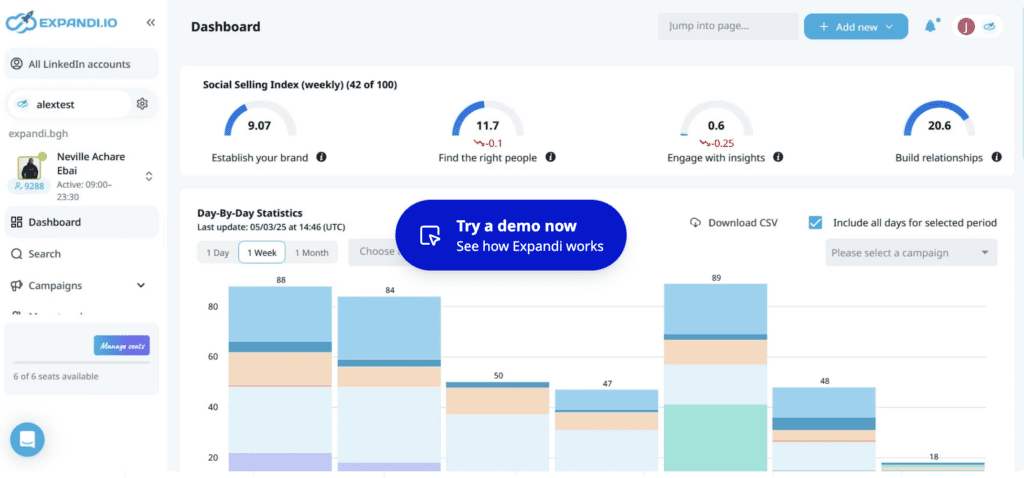Open the chat support bubble
This screenshot has width=1024, height=478.
coord(27,439)
